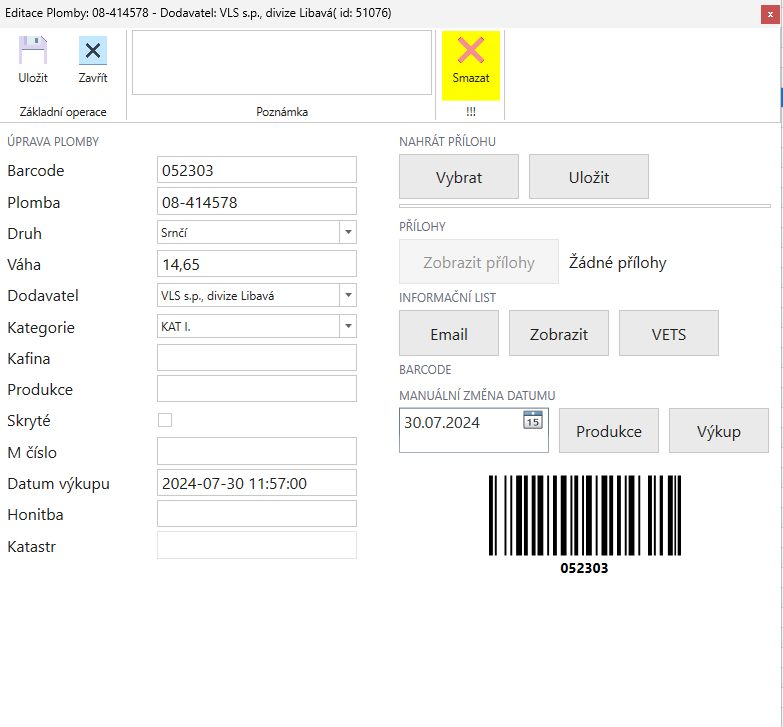Click Uložit under Nahrát přílohu
Image resolution: width=783 pixels, height=727 pixels.
(589, 177)
